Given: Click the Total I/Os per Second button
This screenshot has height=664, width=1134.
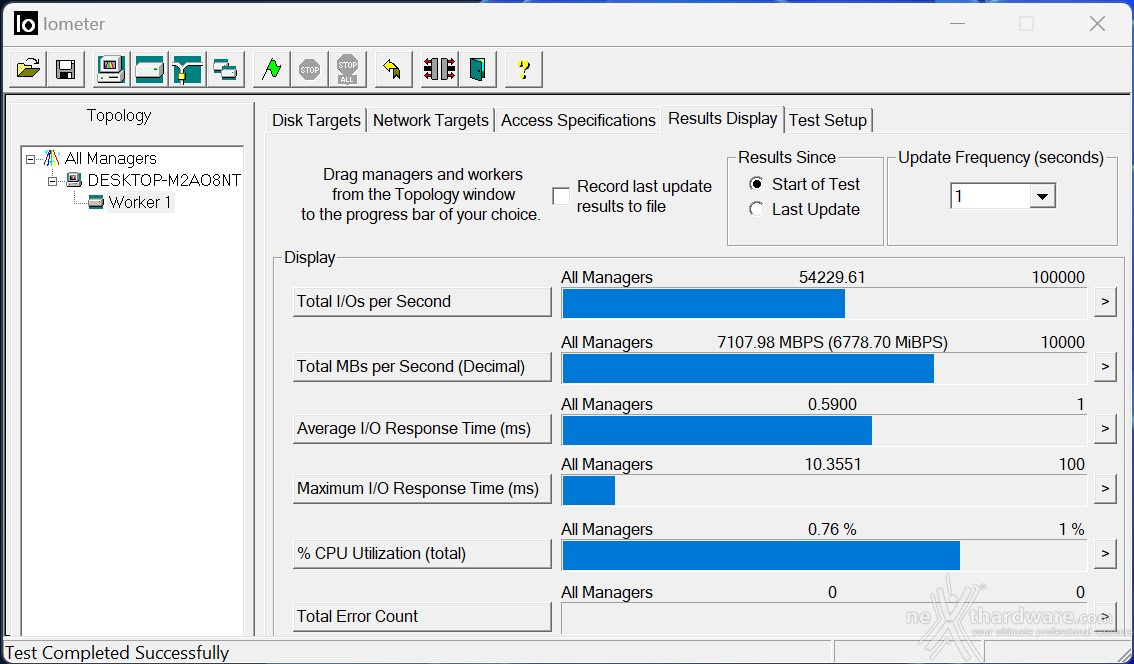Looking at the screenshot, I should click(x=422, y=302).
